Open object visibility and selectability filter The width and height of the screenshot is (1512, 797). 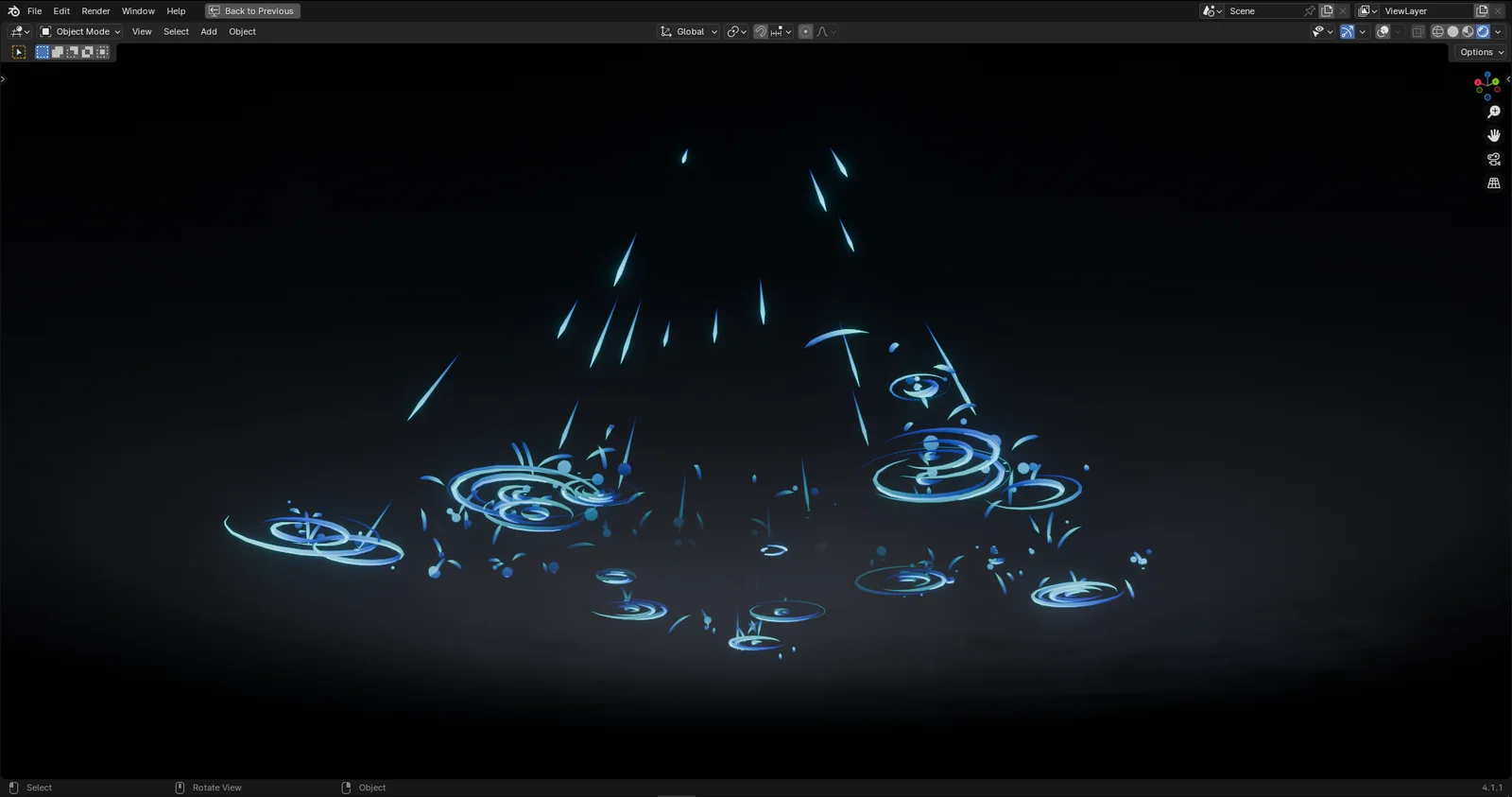[x=1322, y=32]
